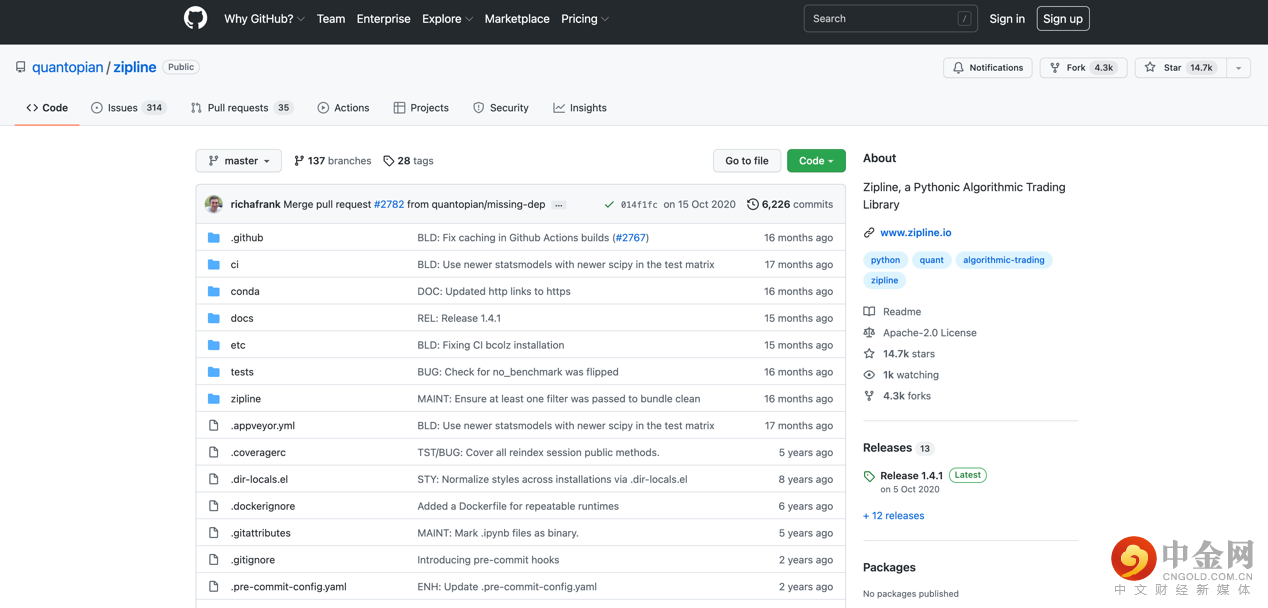Select the Code tab

pos(47,108)
